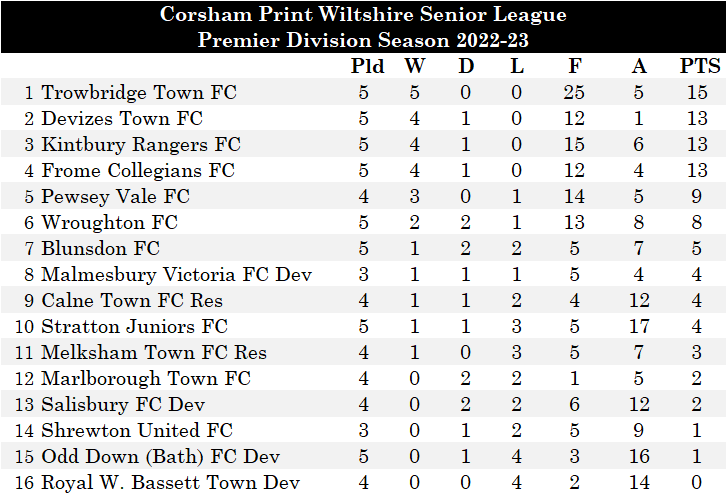726x495 pixels.
Task: Select Royal W. Bassett Town Dev
Action: click(170, 483)
